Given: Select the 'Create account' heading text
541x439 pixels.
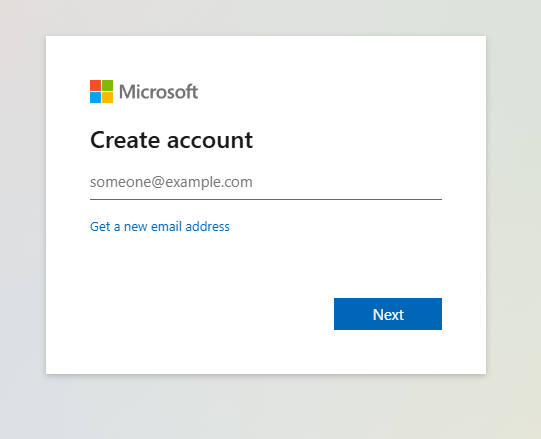Looking at the screenshot, I should tap(171, 140).
